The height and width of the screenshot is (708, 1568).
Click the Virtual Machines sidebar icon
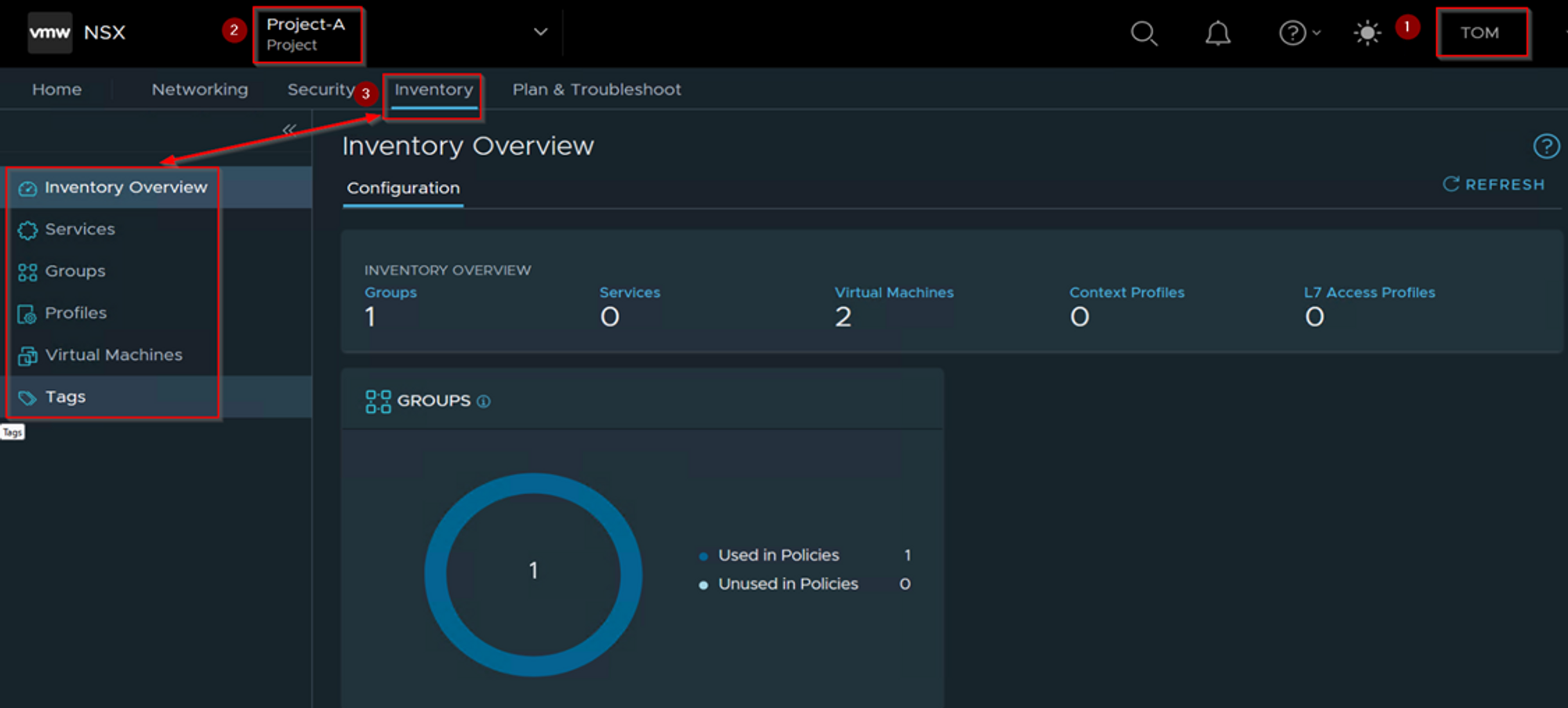pyautogui.click(x=27, y=356)
